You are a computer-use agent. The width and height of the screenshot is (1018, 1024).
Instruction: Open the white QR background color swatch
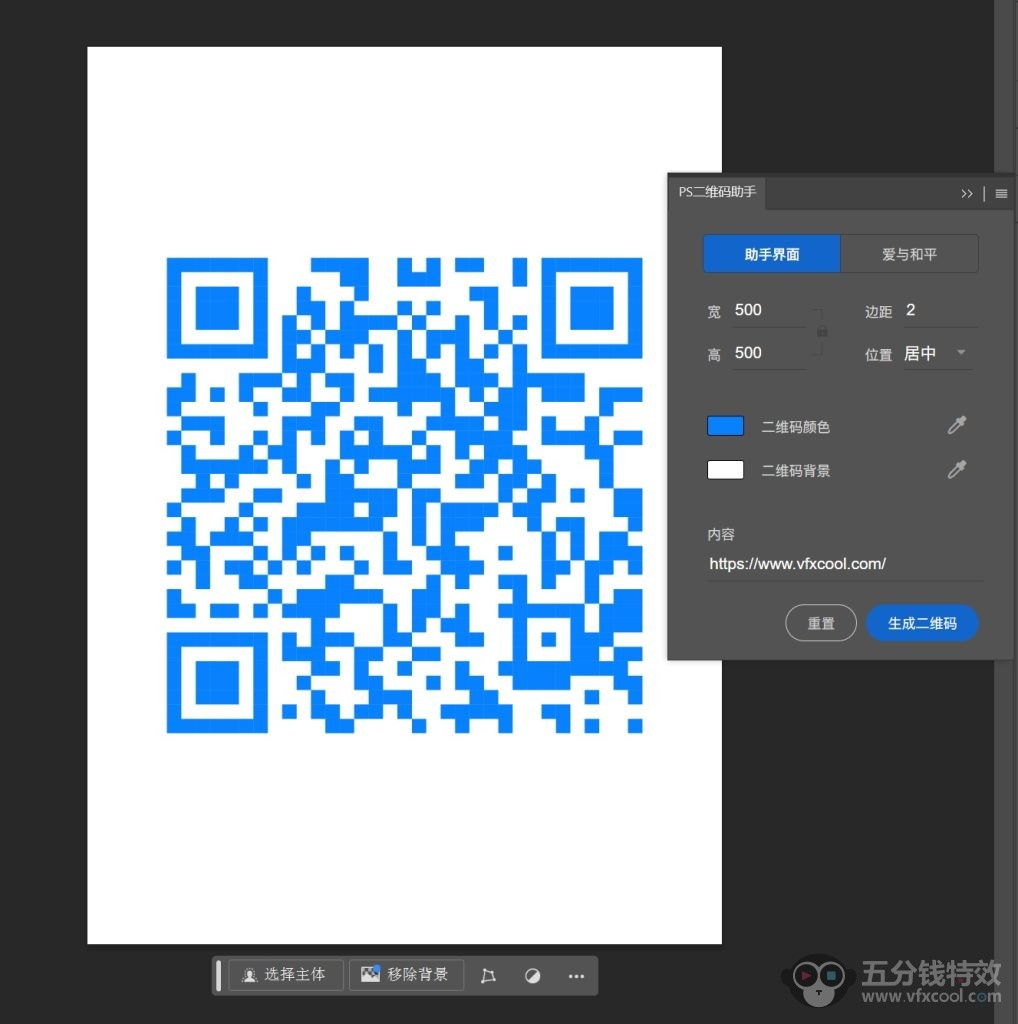[x=725, y=470]
